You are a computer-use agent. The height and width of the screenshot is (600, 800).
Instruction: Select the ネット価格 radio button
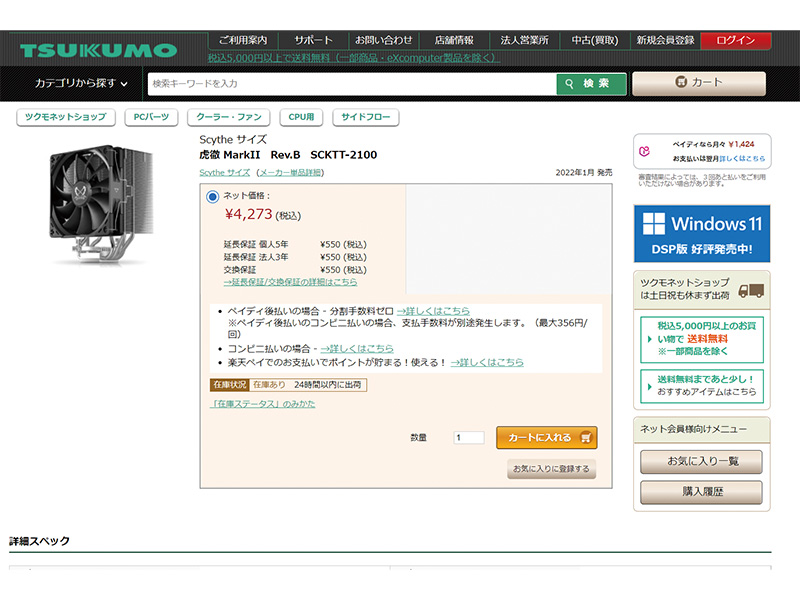(x=212, y=196)
